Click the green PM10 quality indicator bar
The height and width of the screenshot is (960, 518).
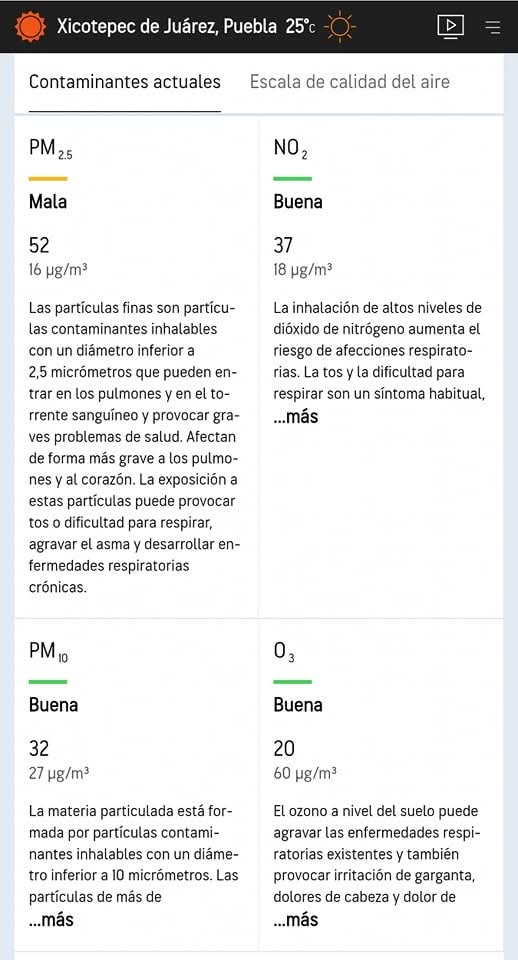click(48, 681)
